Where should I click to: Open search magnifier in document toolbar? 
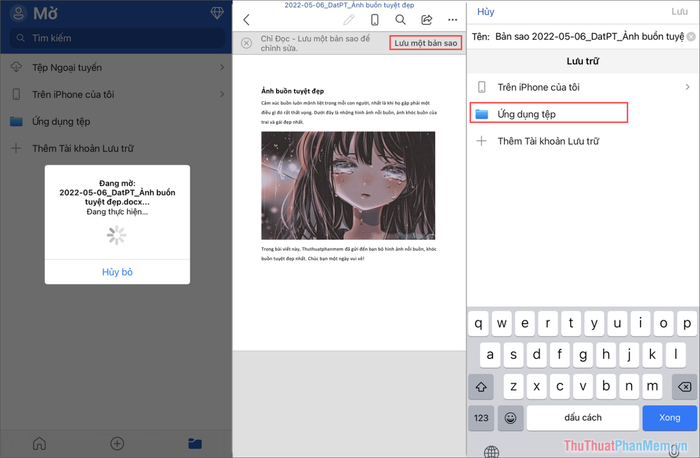pyautogui.click(x=400, y=20)
